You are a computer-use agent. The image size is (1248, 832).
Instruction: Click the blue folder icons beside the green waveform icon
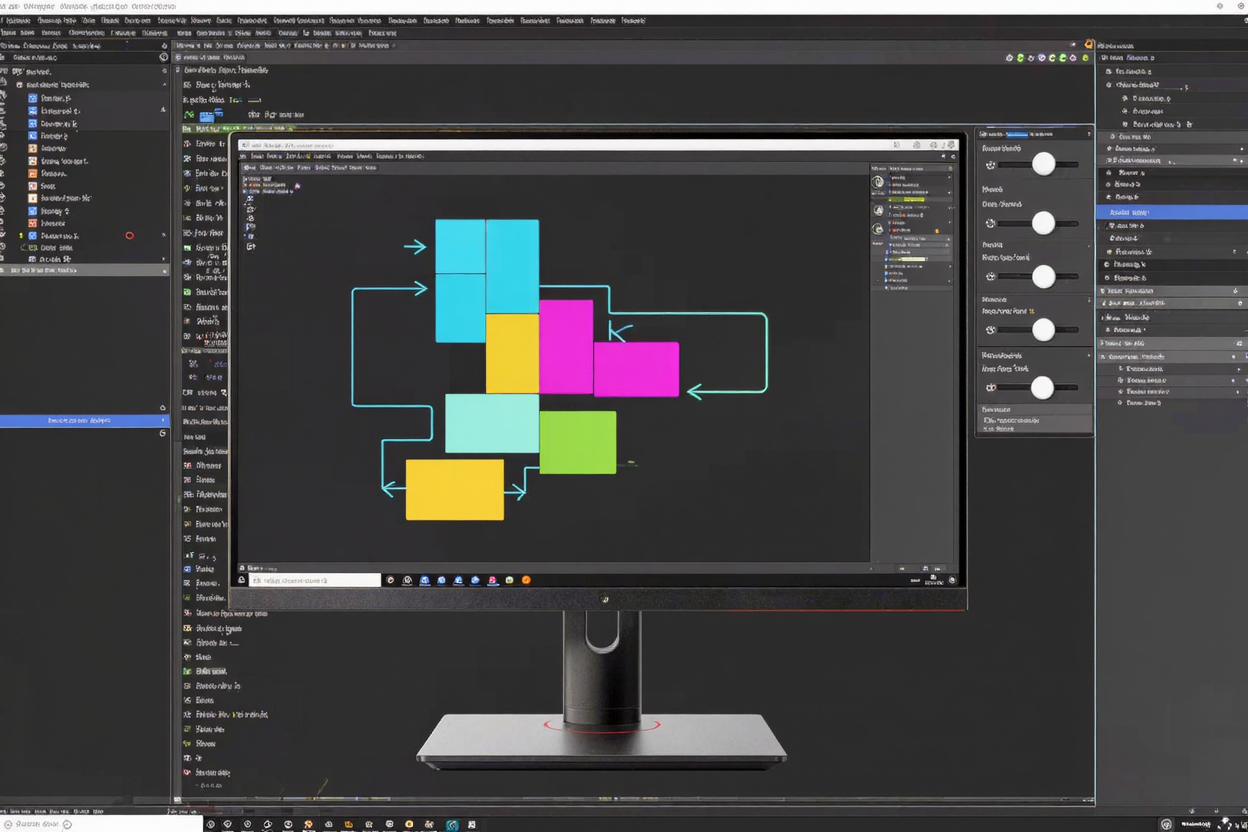click(x=212, y=115)
